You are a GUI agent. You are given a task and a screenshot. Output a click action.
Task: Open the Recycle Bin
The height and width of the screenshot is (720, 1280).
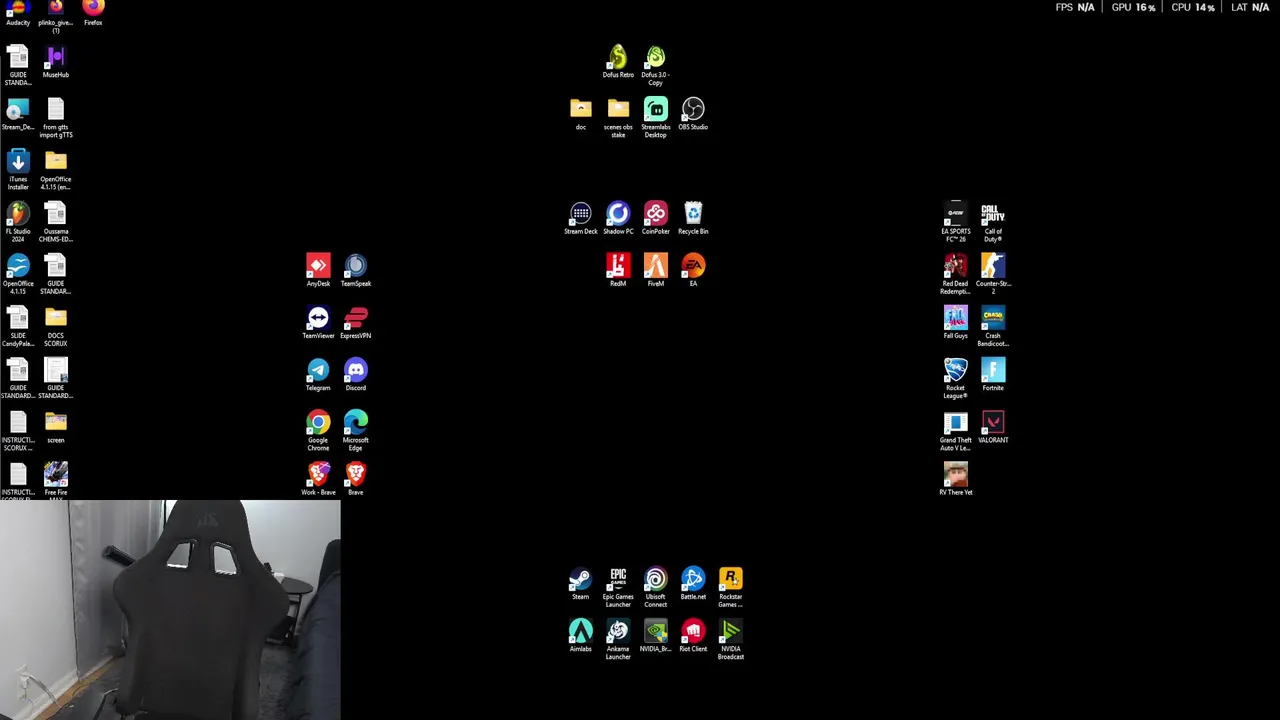click(693, 219)
